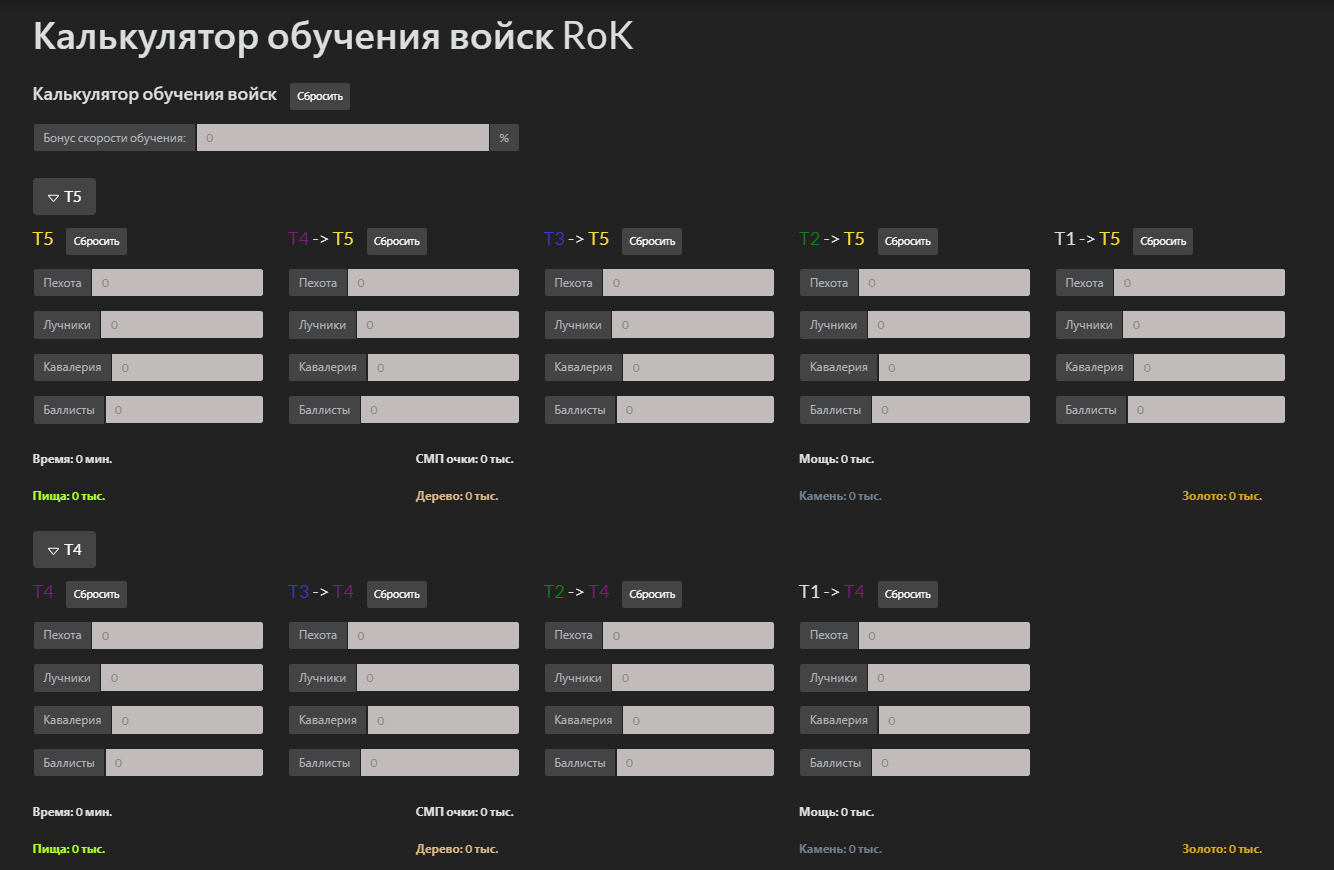The height and width of the screenshot is (870, 1334).
Task: Reset the T4 -> T5 column
Action: (397, 241)
